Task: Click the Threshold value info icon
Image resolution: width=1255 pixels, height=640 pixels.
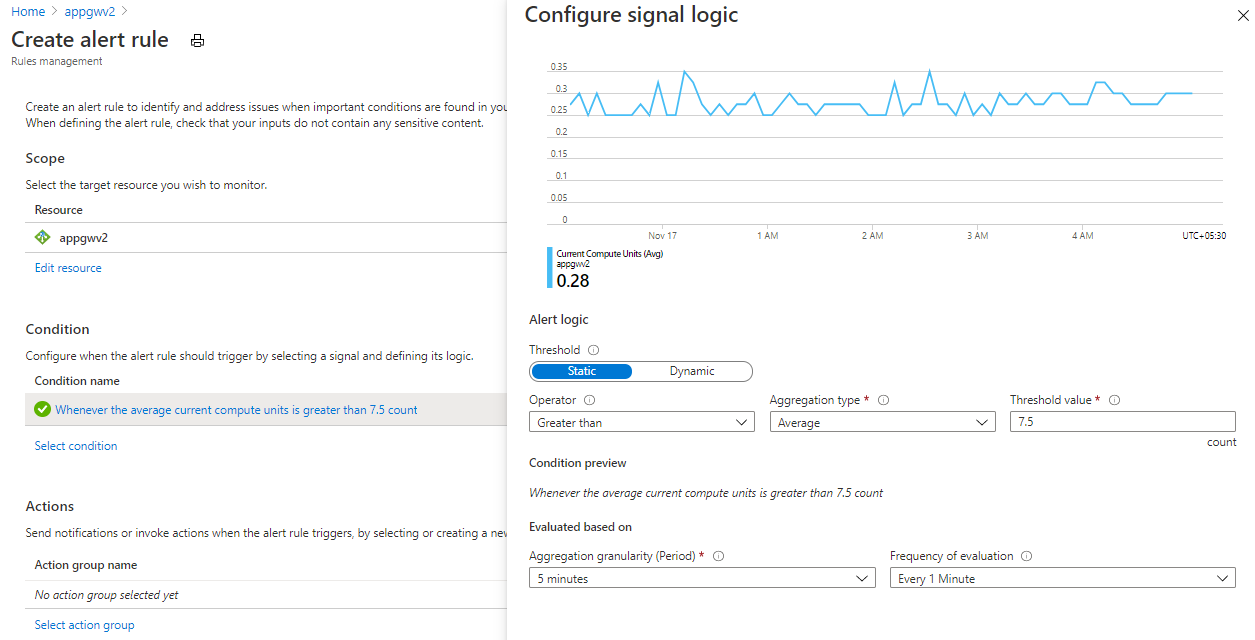Action: click(1114, 400)
